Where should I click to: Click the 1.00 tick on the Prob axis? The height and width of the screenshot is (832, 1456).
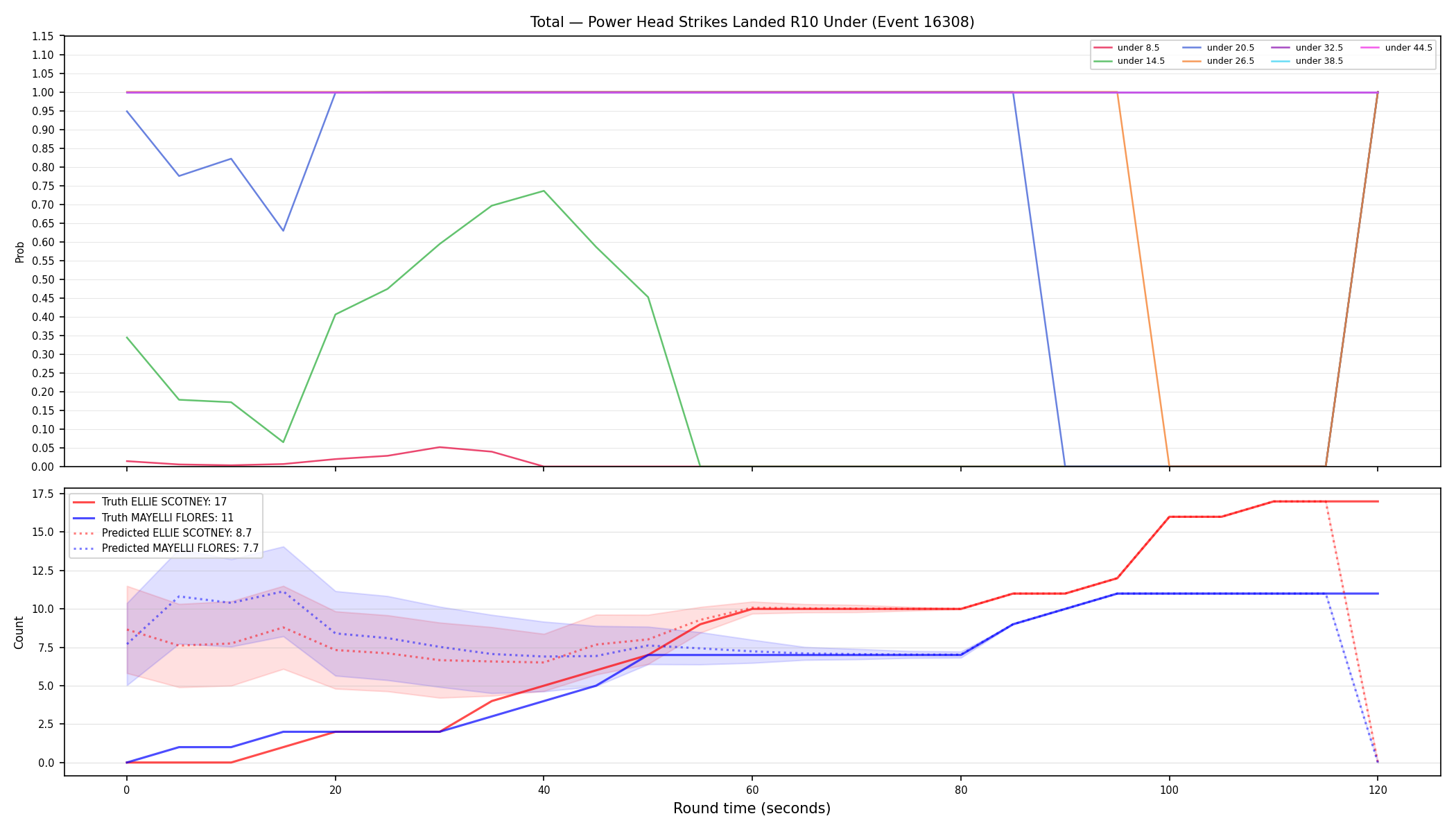click(x=44, y=93)
